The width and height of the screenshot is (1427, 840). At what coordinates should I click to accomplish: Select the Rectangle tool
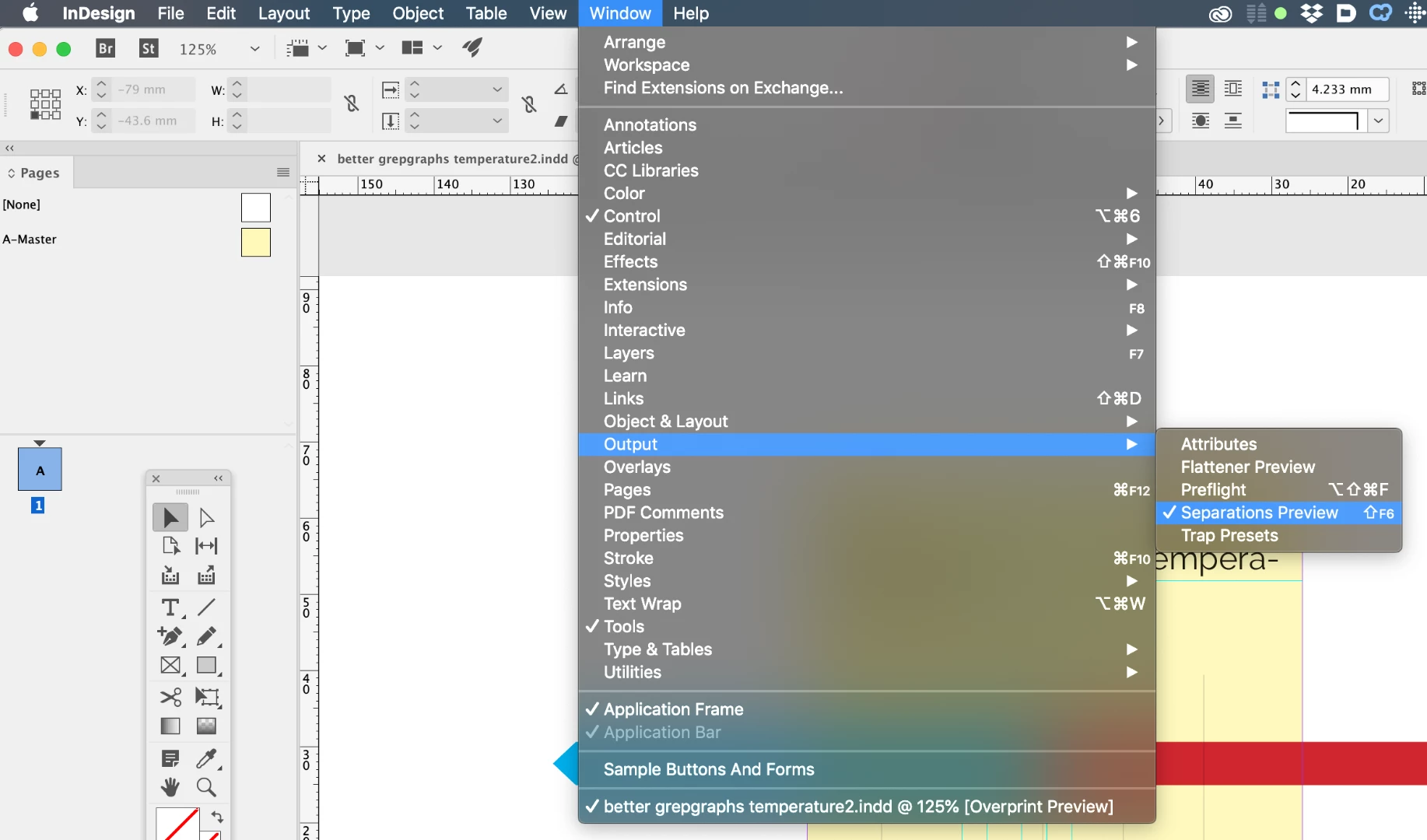(206, 666)
